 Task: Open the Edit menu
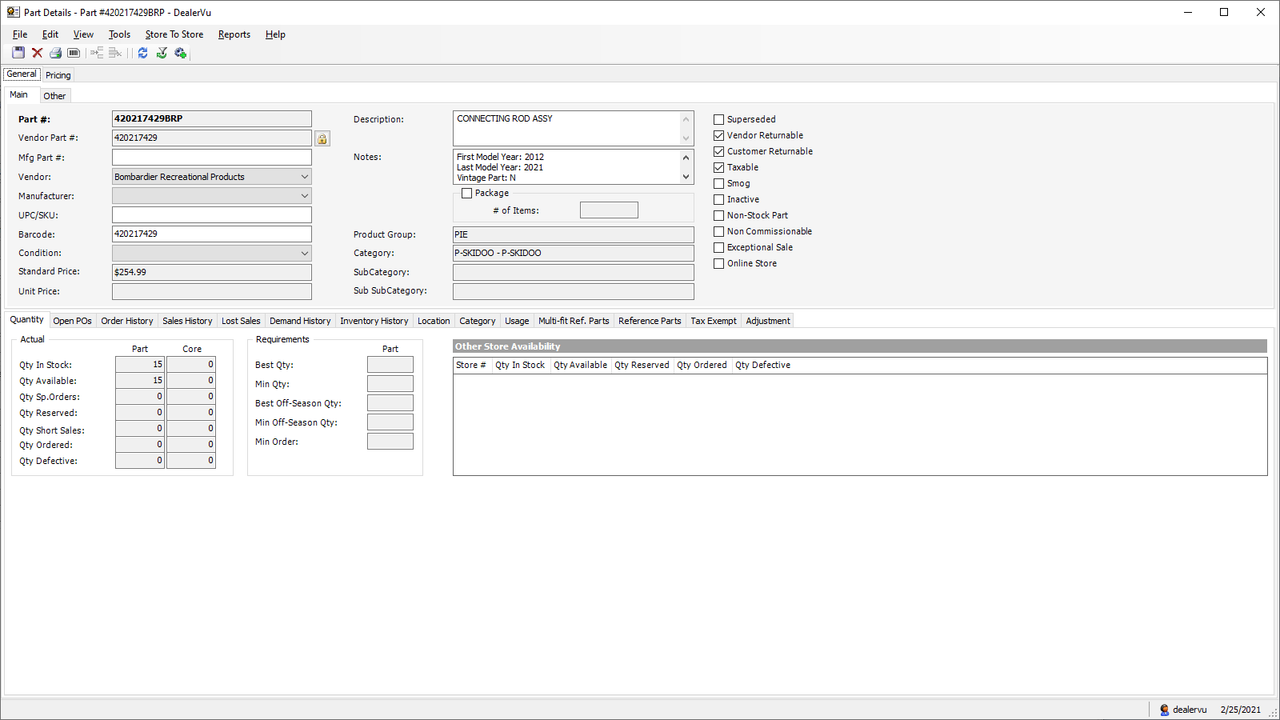(50, 34)
